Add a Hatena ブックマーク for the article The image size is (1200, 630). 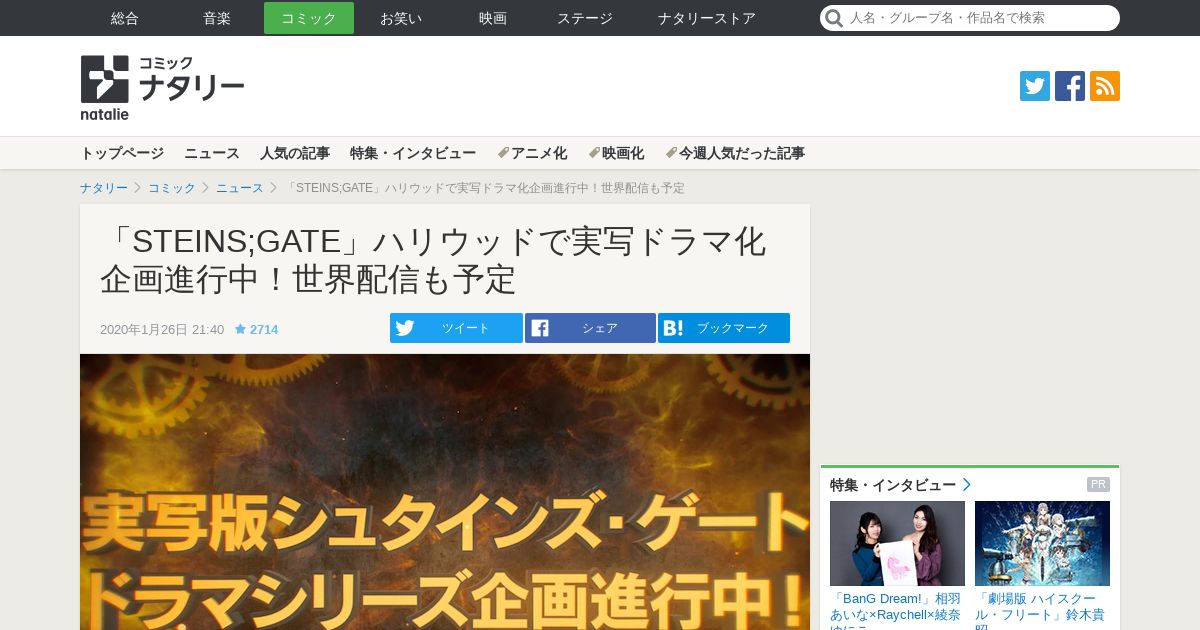724,328
